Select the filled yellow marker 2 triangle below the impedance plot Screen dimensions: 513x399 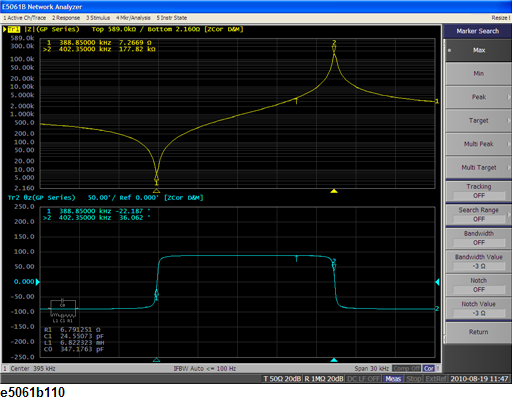[334, 191]
